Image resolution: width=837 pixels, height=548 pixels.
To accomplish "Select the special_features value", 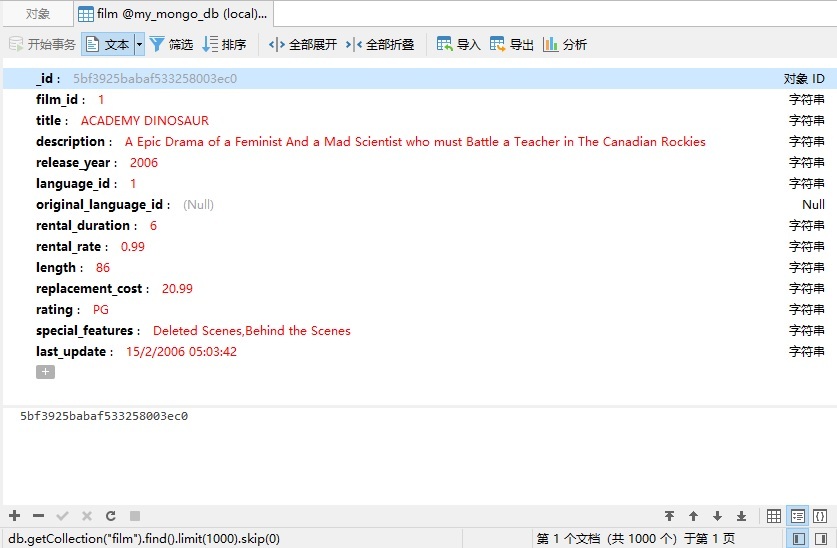I will 251,331.
